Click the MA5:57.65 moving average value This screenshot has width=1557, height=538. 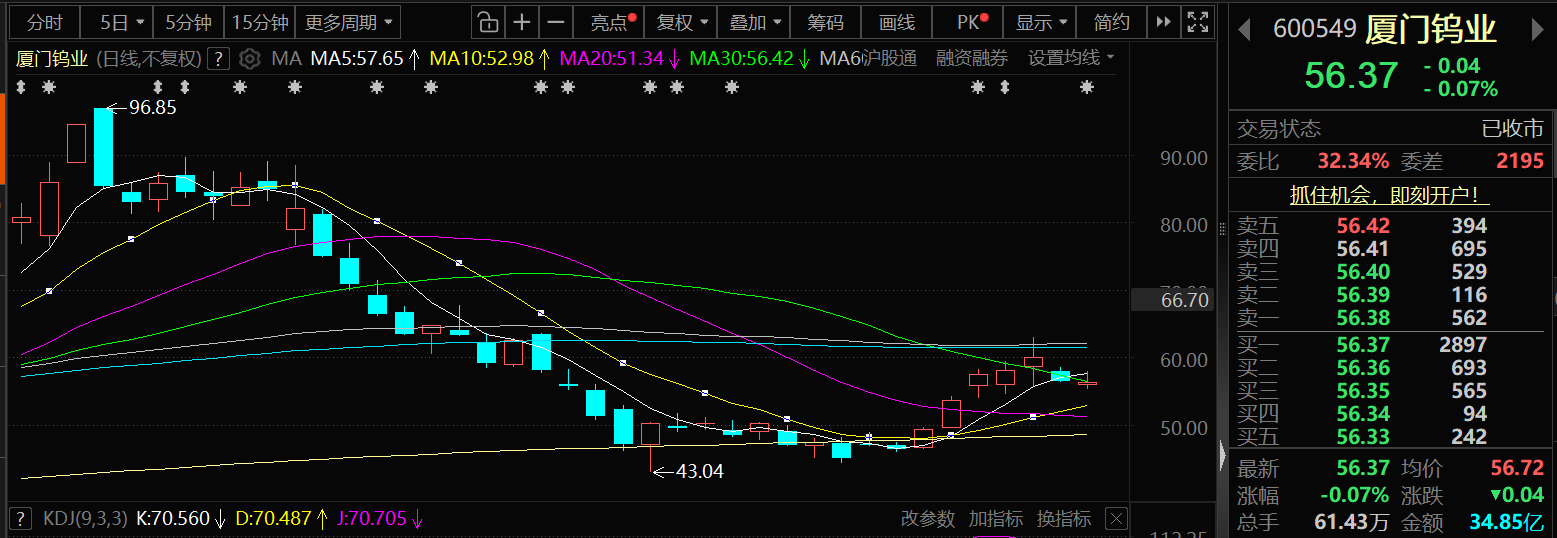point(357,59)
